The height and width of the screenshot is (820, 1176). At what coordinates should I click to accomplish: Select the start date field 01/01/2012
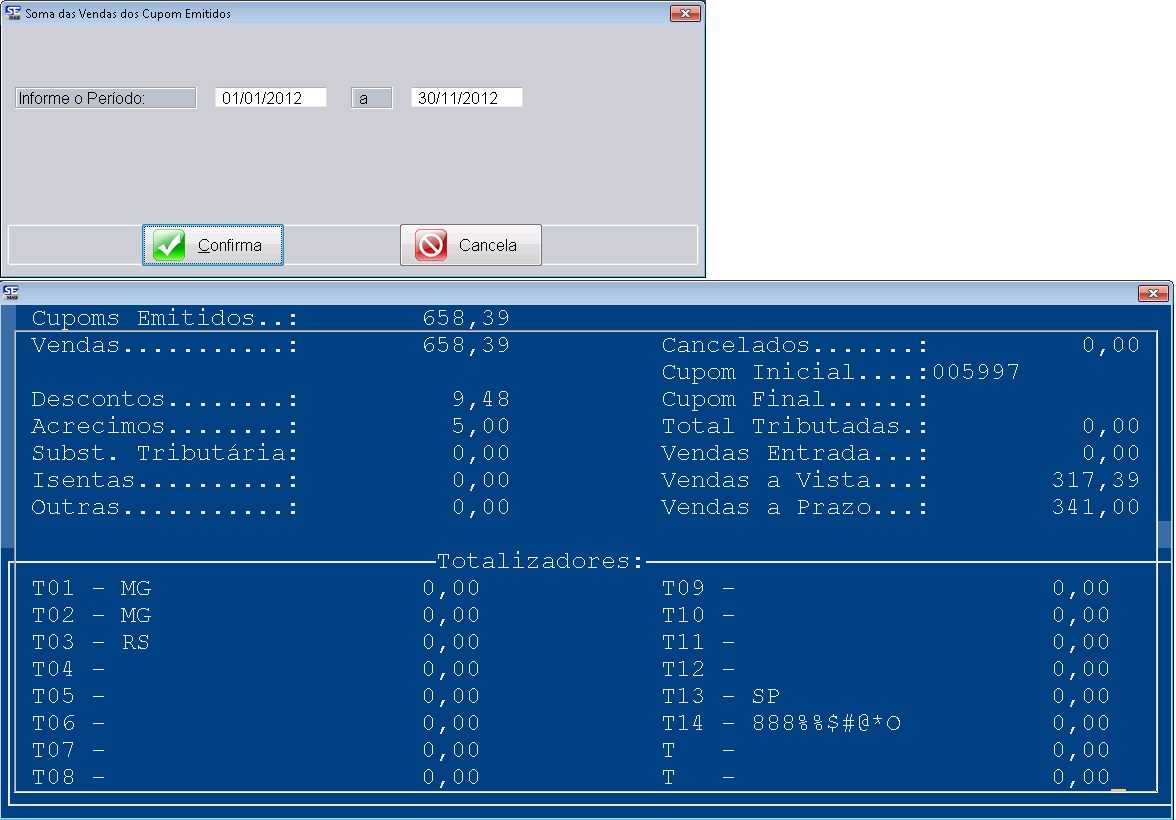tap(271, 98)
